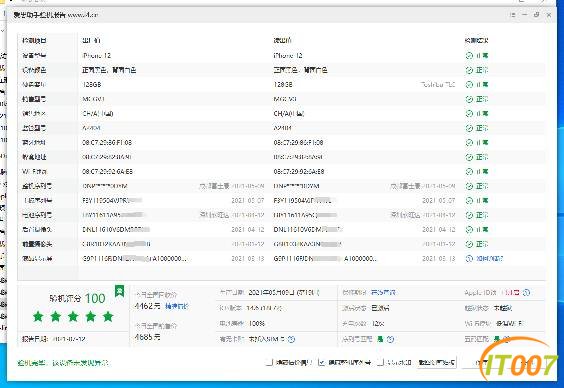
Task: Click the 出厂值 column header
Action: coord(91,40)
